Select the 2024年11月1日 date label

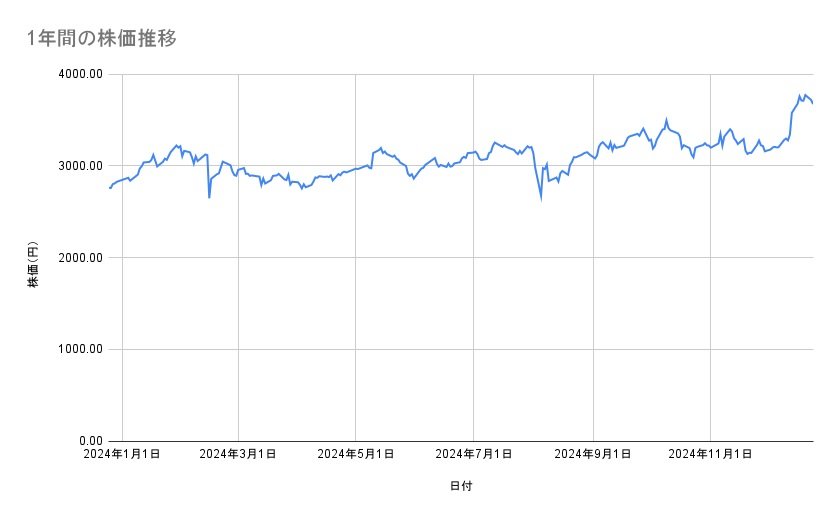click(709, 454)
